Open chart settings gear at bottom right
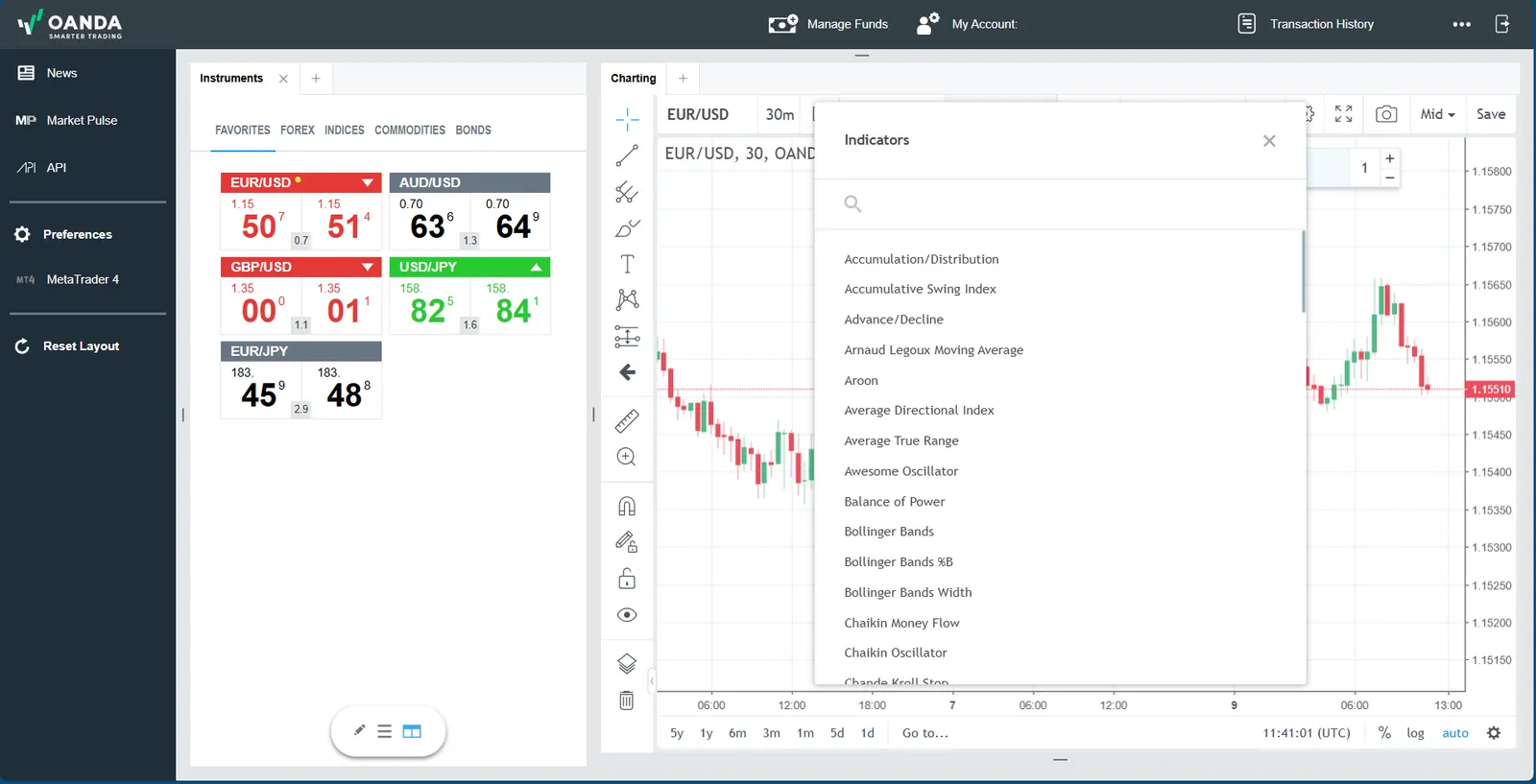The image size is (1536, 784). click(x=1494, y=733)
